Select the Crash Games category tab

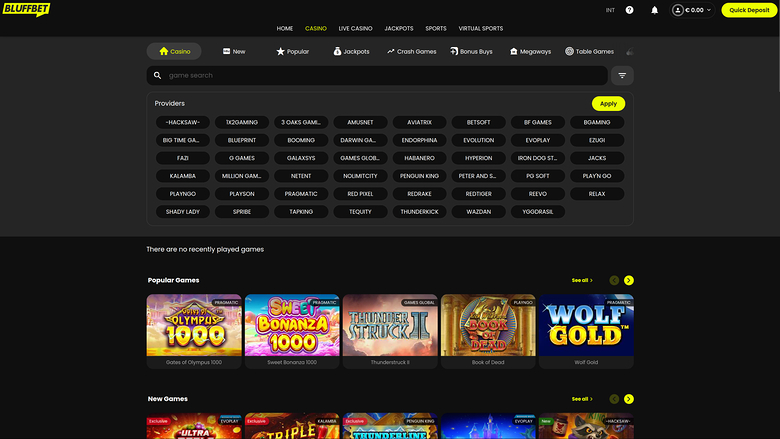[411, 51]
